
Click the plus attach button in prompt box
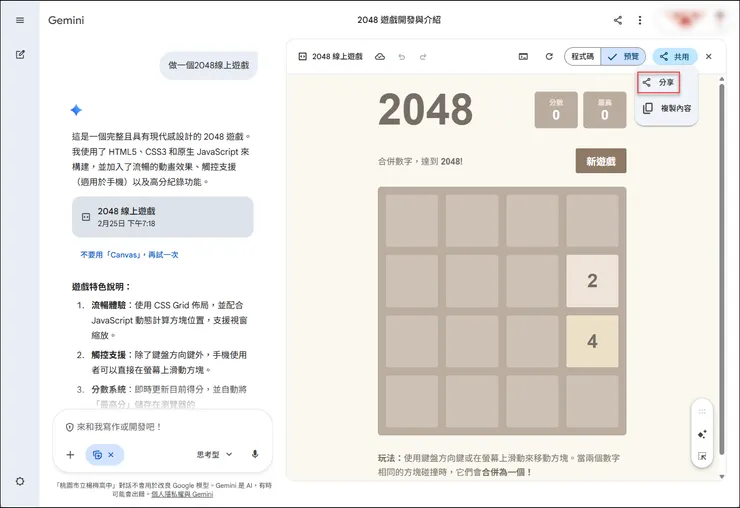click(70, 455)
